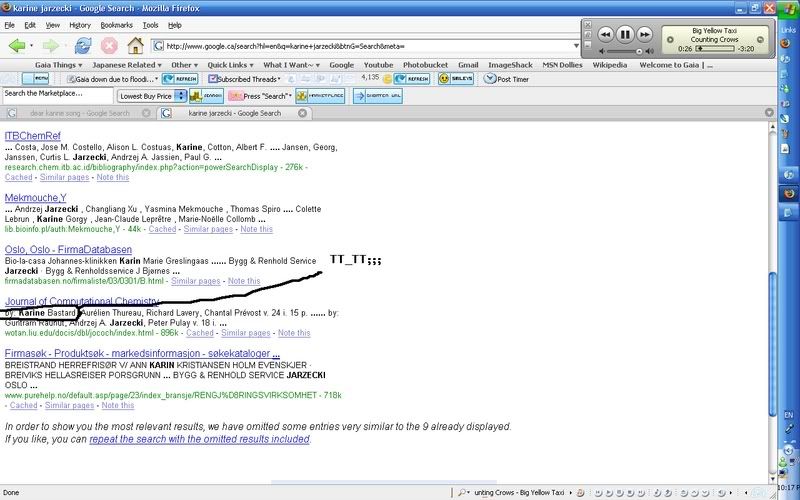Click the first Refresh button after Gaia announcement

pyautogui.click(x=180, y=79)
